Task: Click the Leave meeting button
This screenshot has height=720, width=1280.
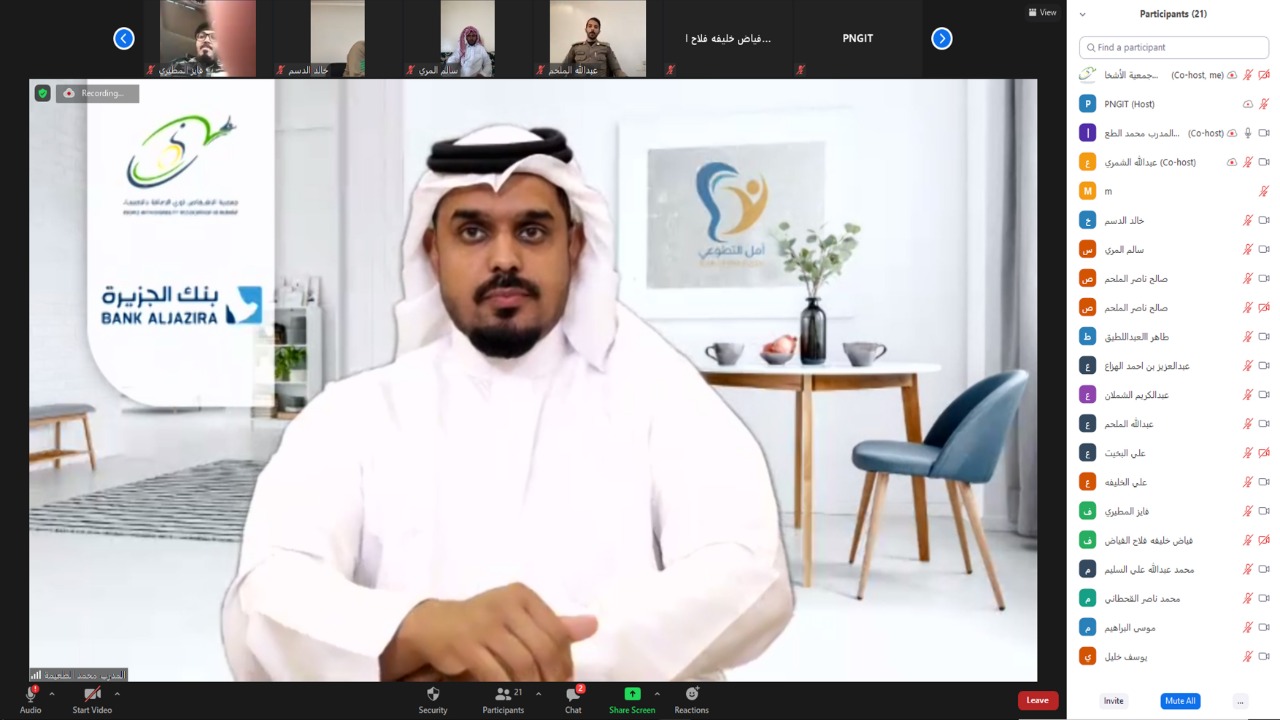Action: [x=1038, y=700]
